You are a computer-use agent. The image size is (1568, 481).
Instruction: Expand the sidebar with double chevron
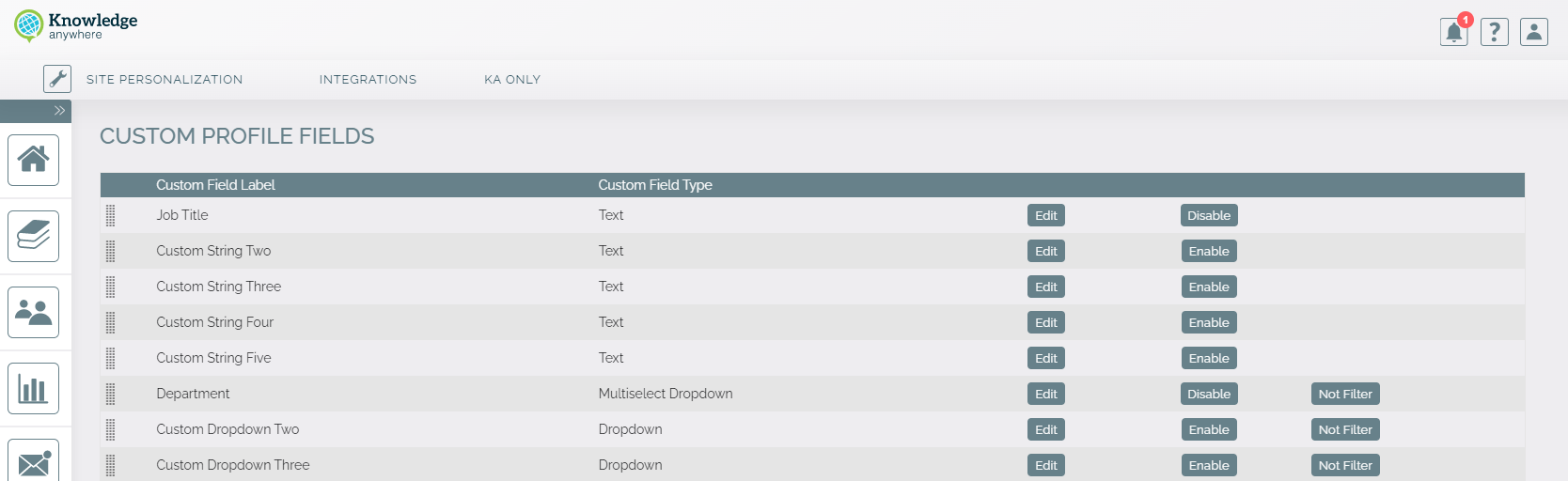59,111
